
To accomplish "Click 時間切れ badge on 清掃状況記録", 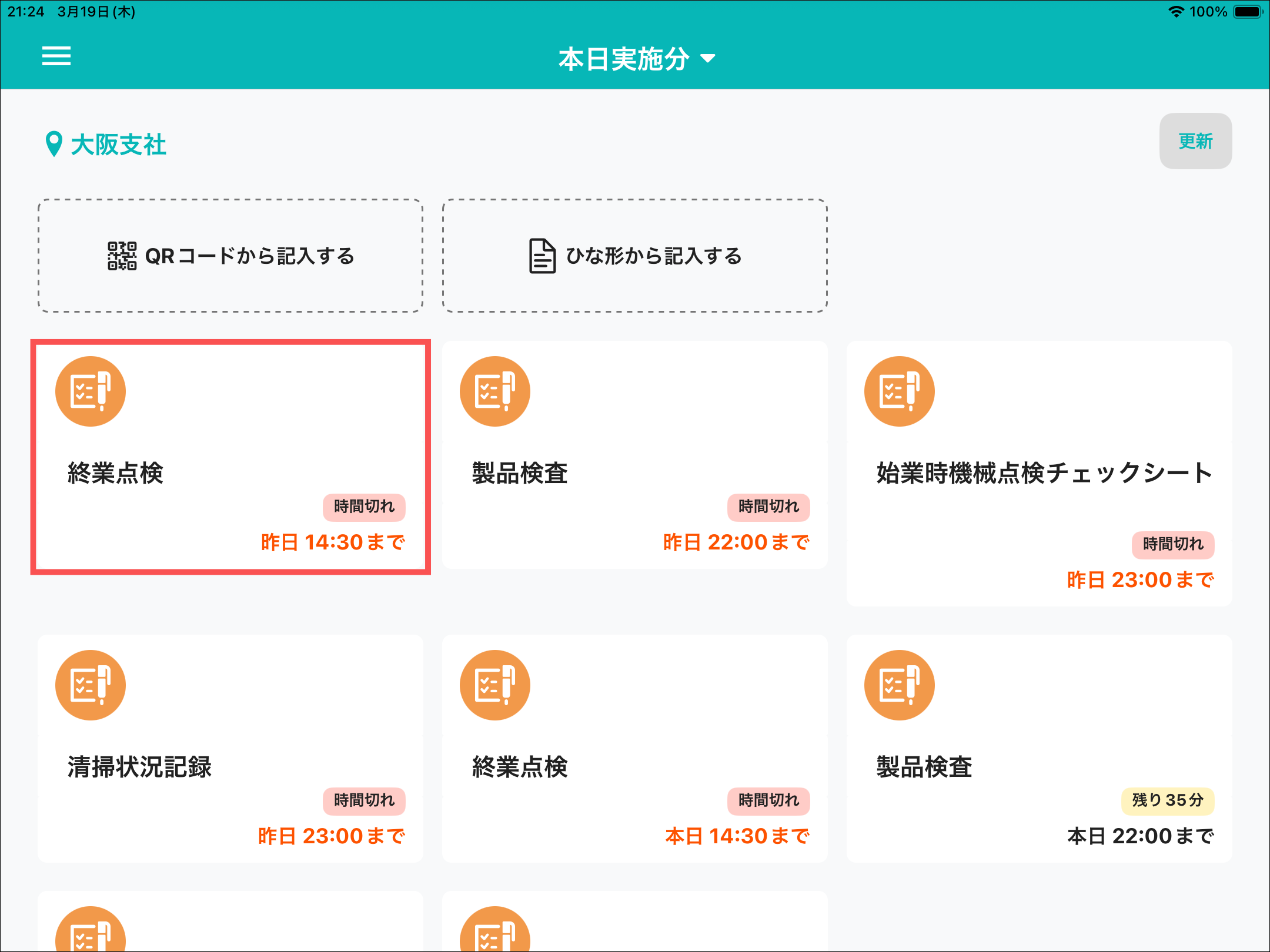I will [x=364, y=800].
